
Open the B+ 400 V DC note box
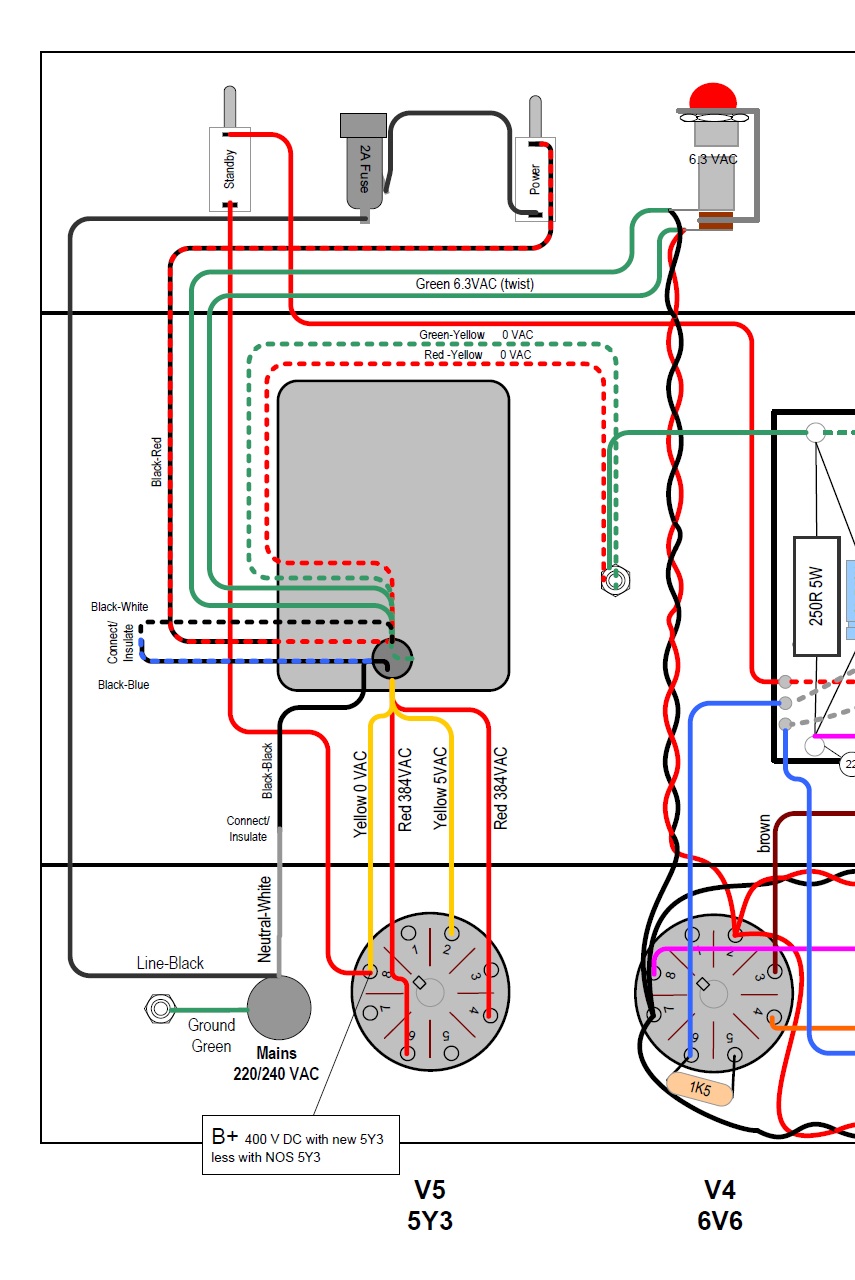coord(300,1144)
